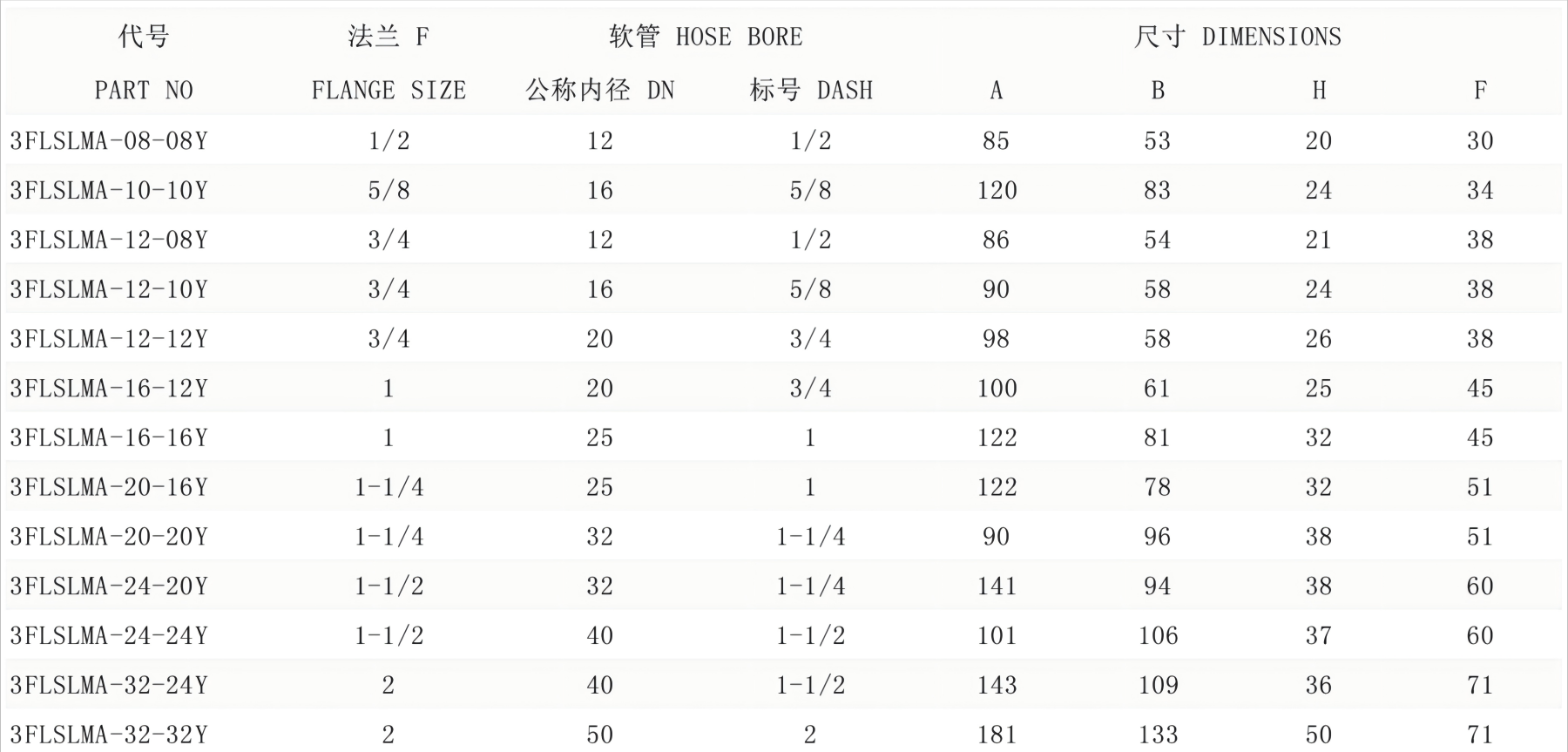
Task: Click the A value 141 for 3FLSLMA-24-20Y
Action: coord(997,586)
